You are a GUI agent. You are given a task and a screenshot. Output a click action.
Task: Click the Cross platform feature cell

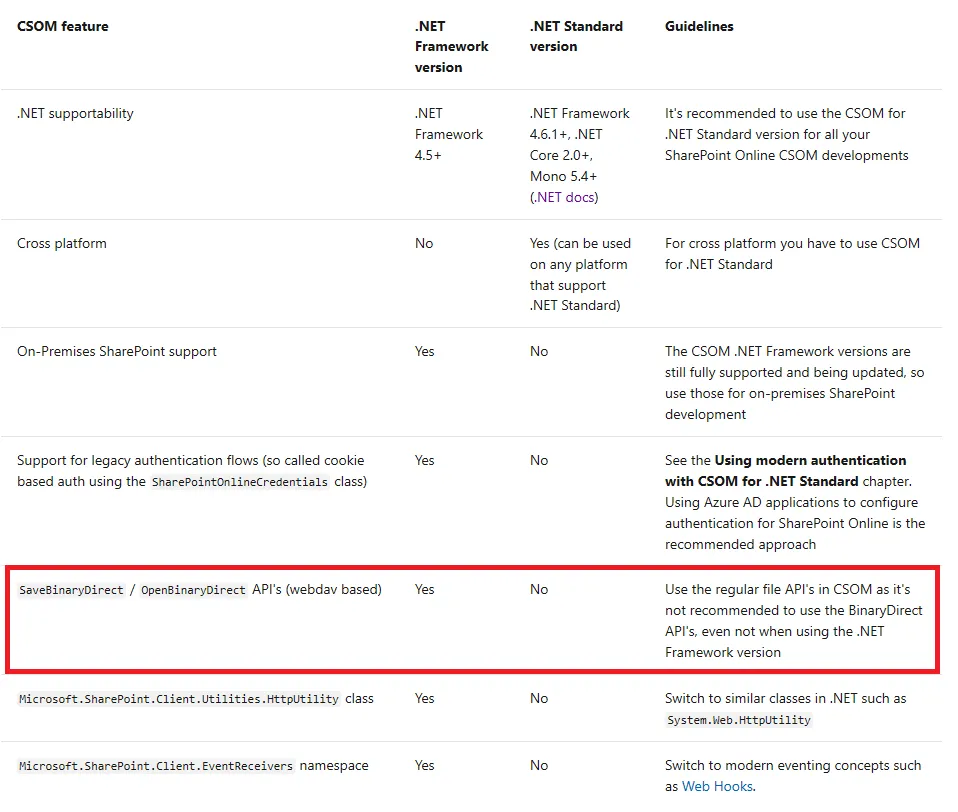[61, 243]
